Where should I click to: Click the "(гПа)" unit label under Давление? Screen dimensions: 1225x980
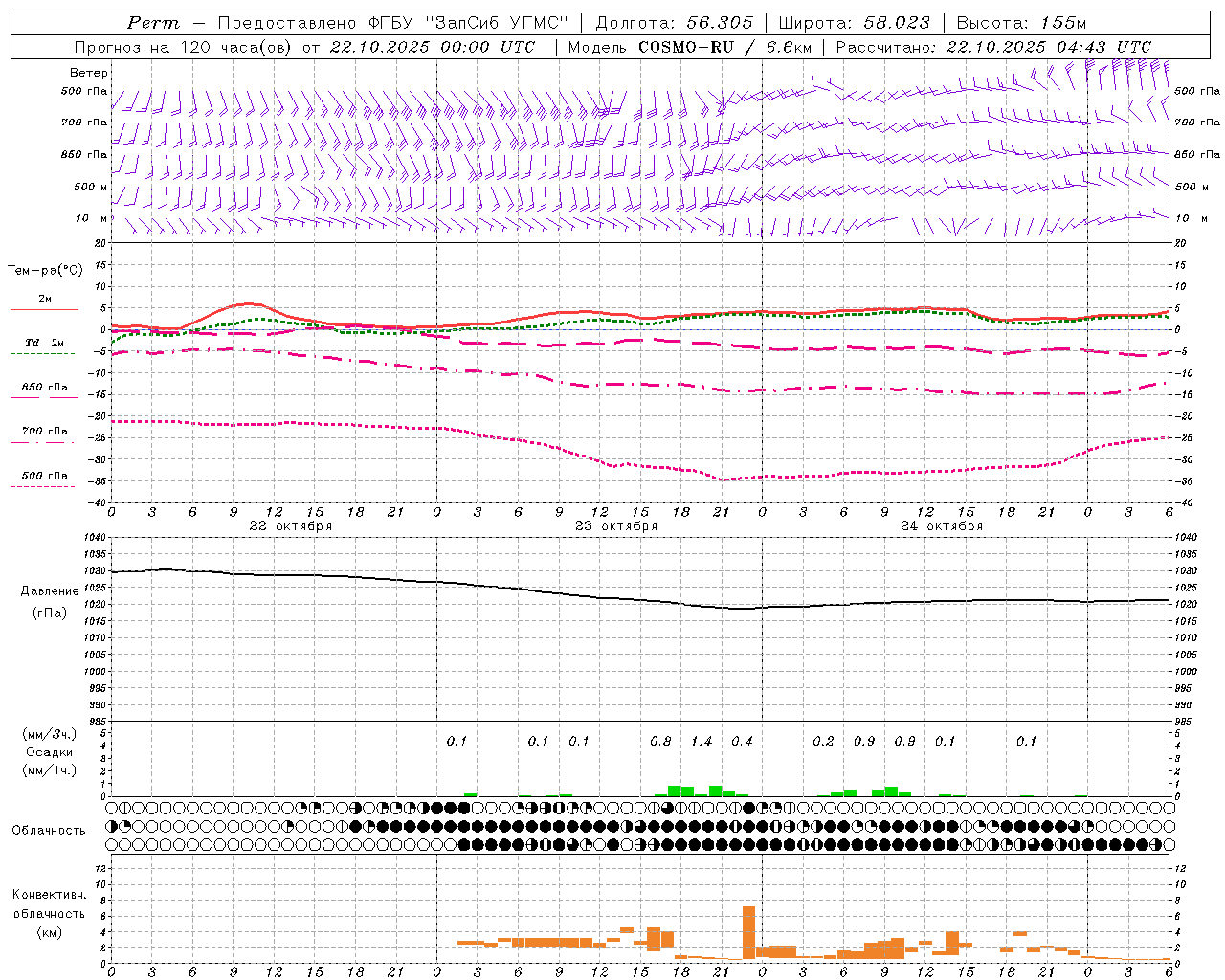click(x=49, y=613)
